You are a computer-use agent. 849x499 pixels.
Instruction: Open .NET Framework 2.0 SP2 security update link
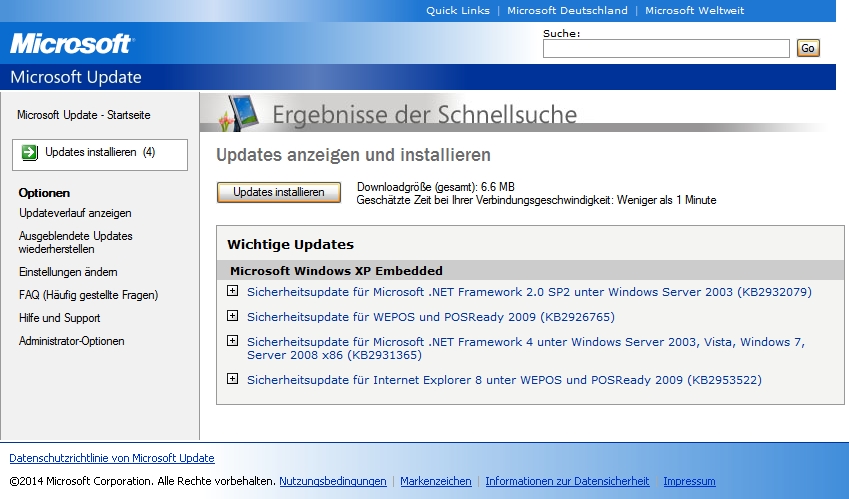(529, 292)
